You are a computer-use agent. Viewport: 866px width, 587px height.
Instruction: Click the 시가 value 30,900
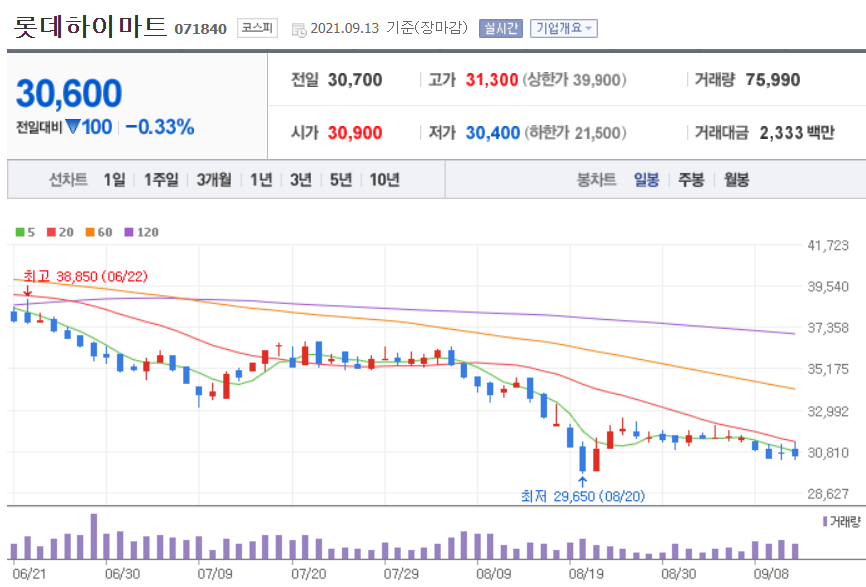pyautogui.click(x=355, y=133)
